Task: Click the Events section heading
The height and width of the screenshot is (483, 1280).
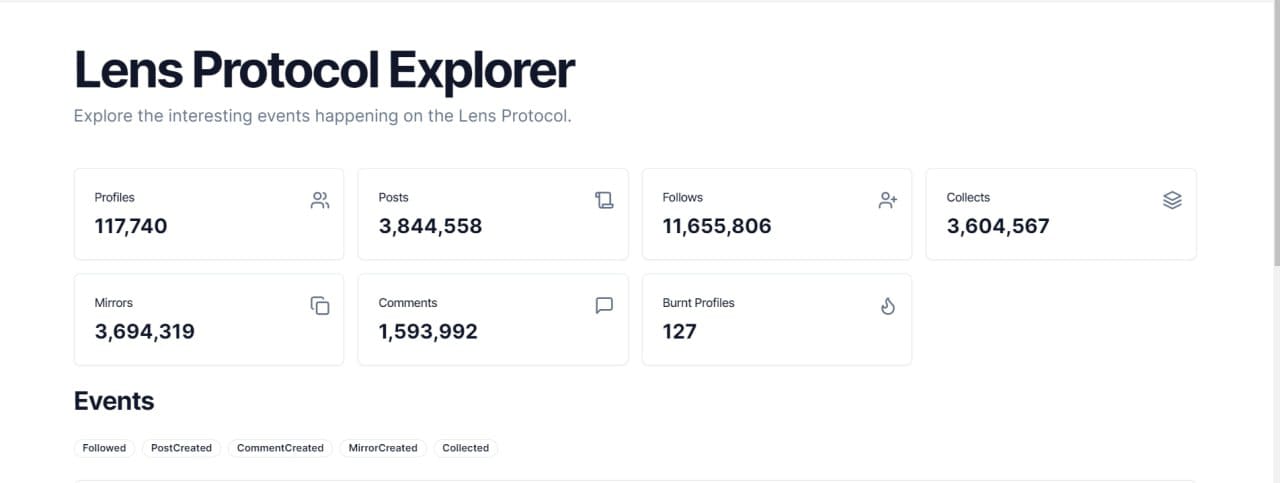Action: point(114,401)
